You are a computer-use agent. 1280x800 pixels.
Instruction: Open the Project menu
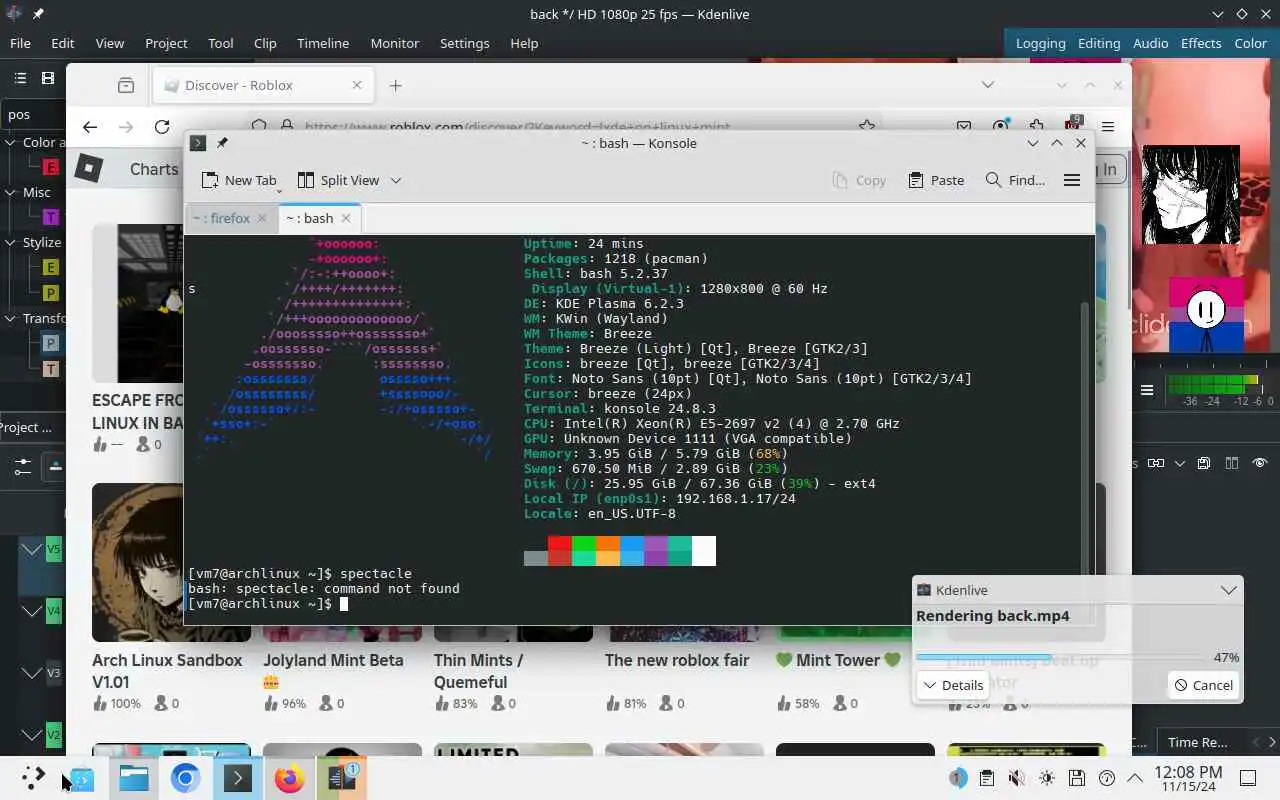tap(166, 43)
